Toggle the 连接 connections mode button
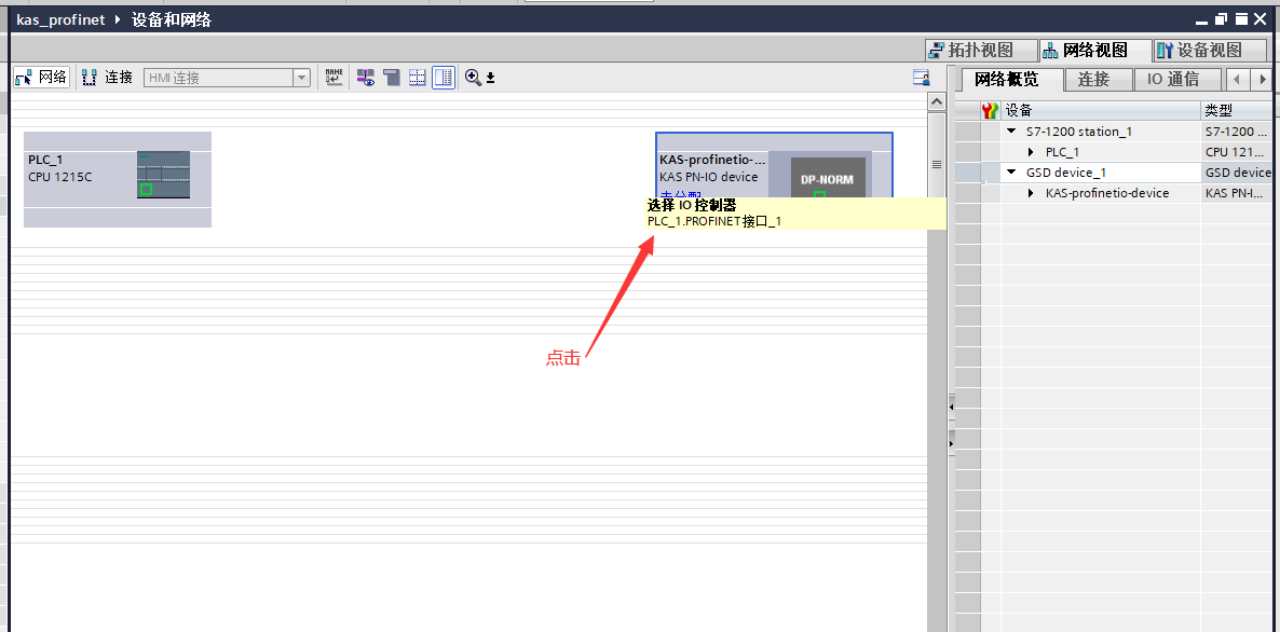The width and height of the screenshot is (1280, 632). coord(107,77)
